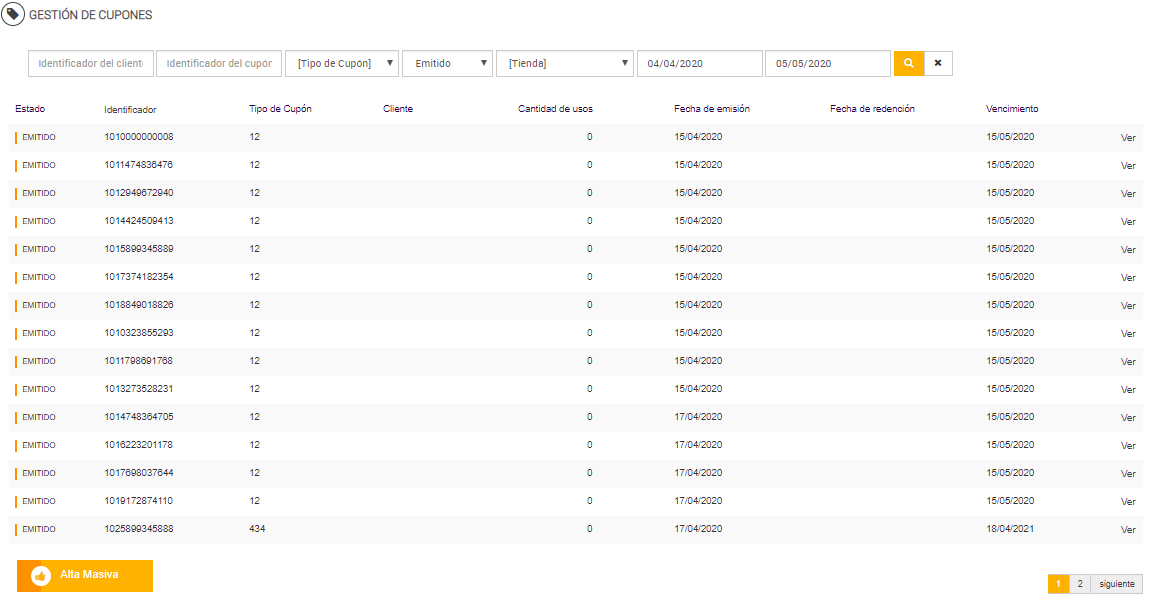Click the Vencimiento column header
The image size is (1152, 602).
pos(1012,109)
